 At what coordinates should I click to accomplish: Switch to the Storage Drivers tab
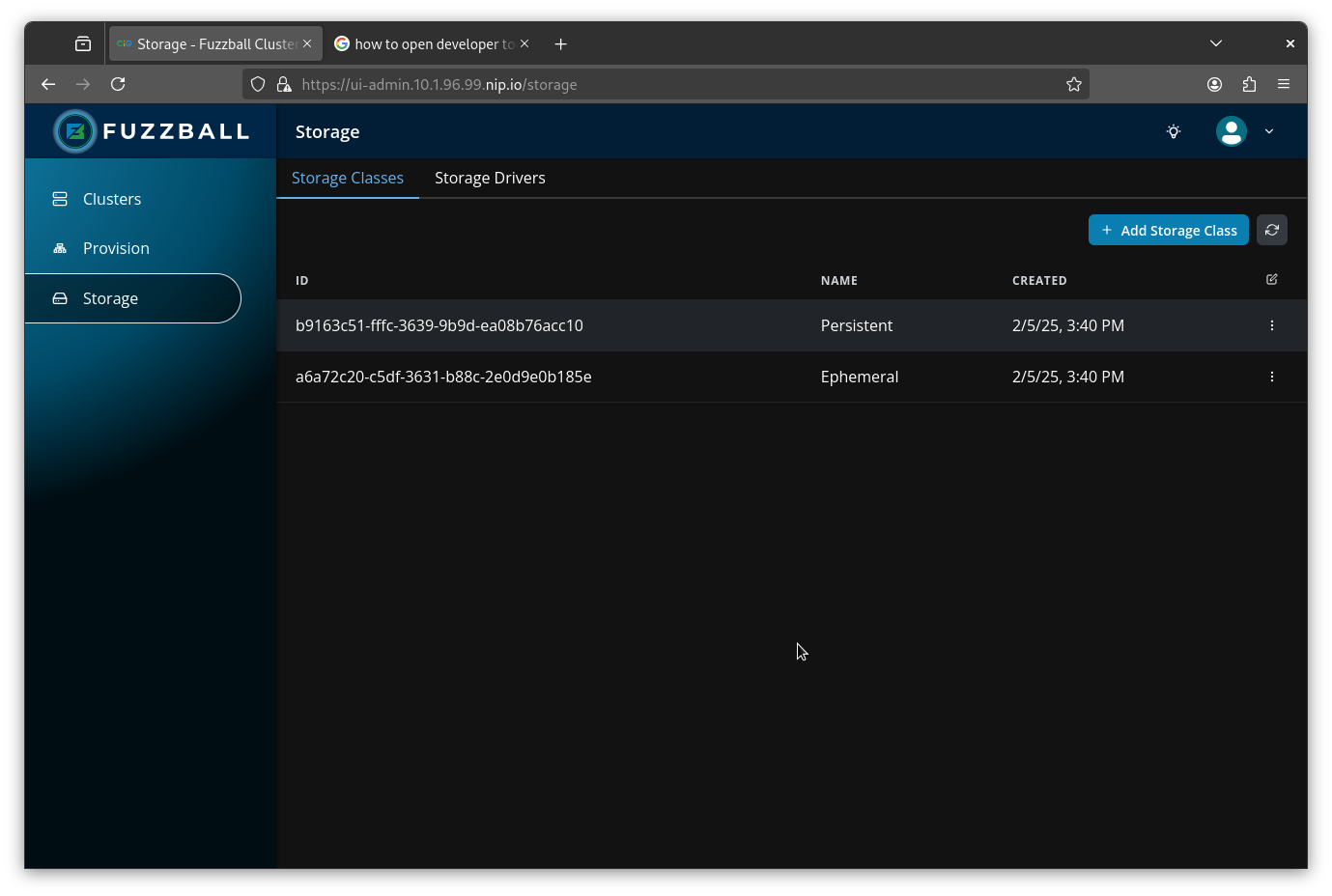[x=490, y=178]
